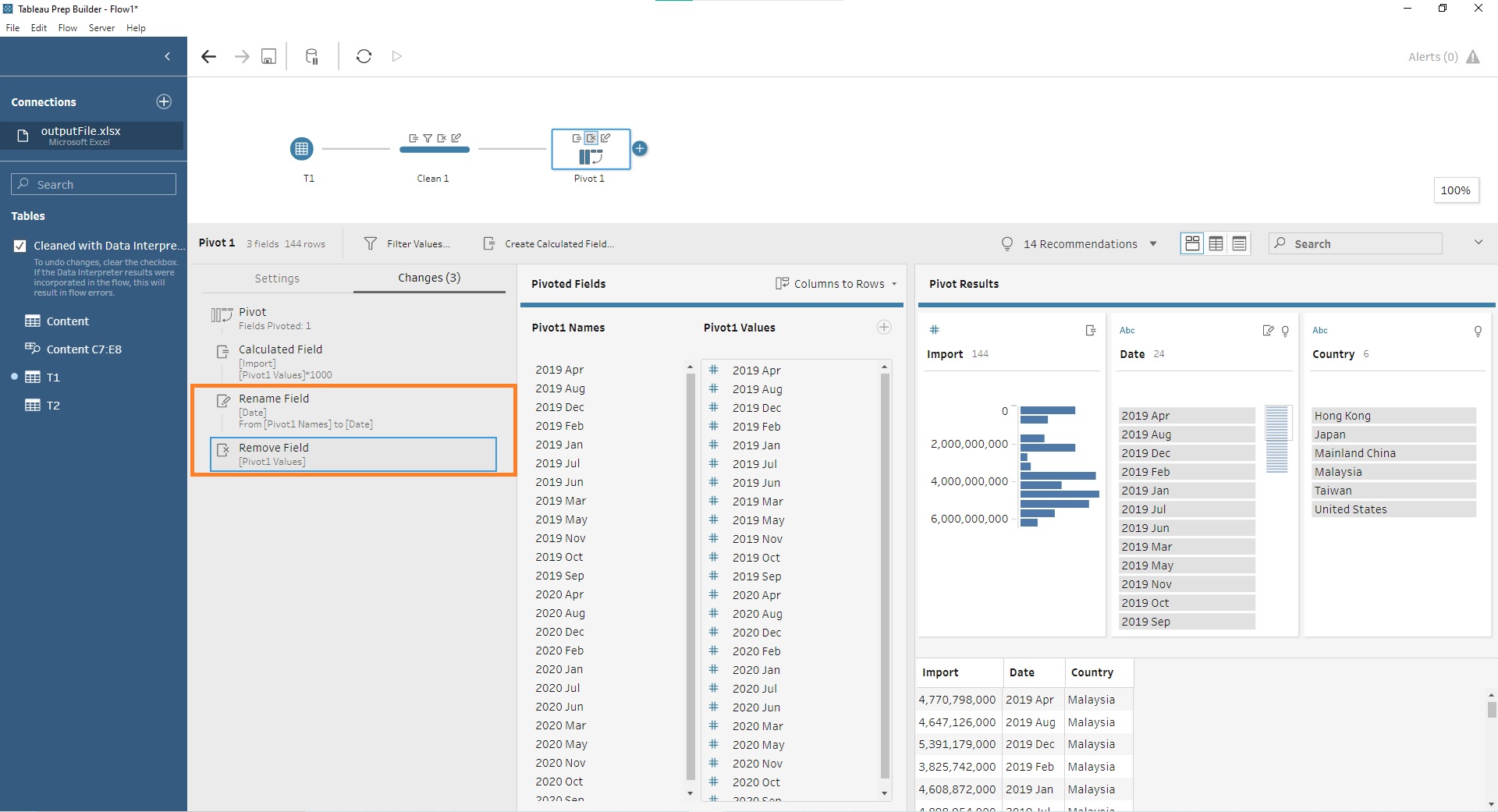The width and height of the screenshot is (1498, 812).
Task: Click the Import field number type icon
Action: coord(934,330)
